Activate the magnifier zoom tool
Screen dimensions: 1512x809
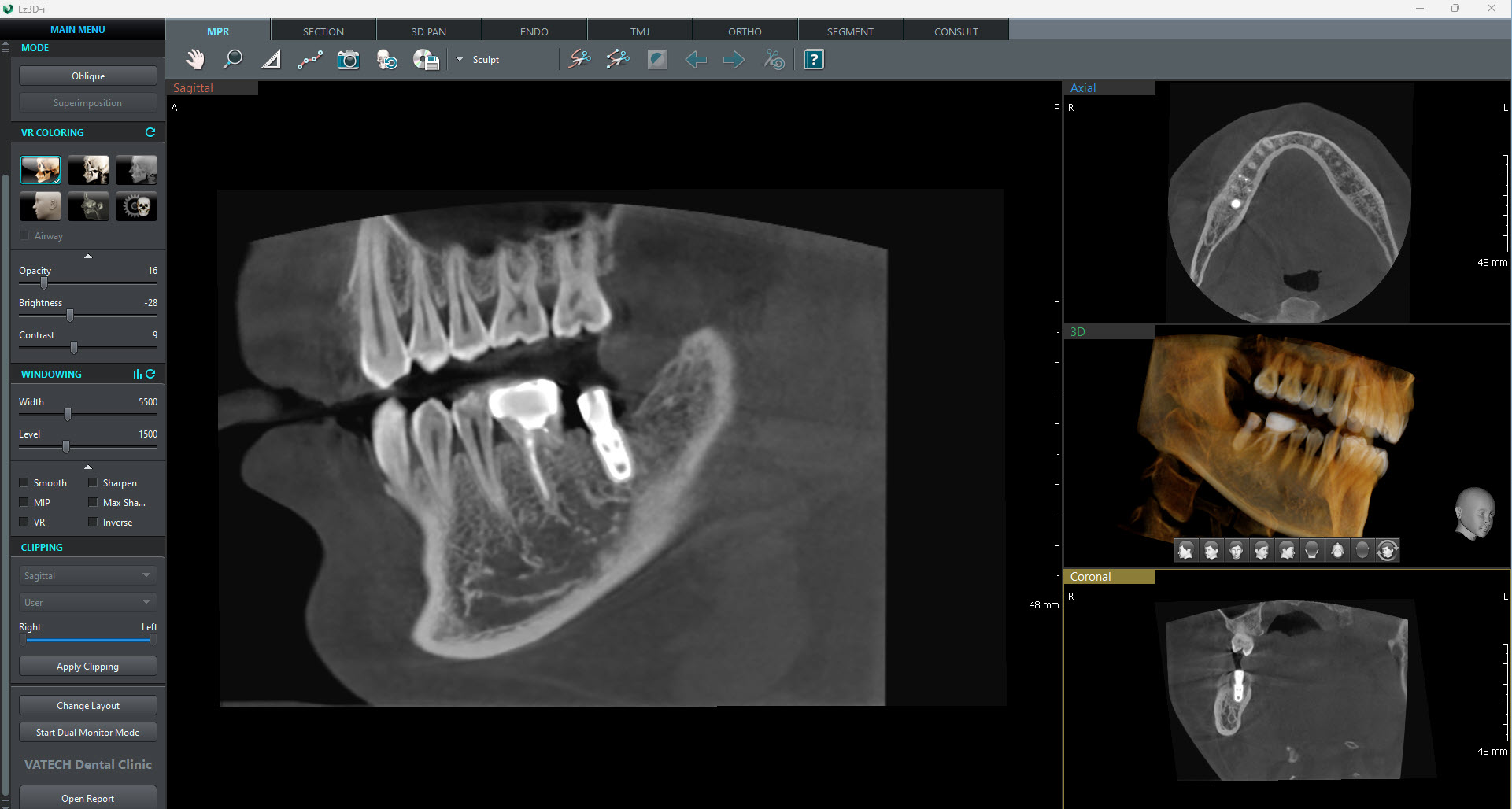point(233,60)
